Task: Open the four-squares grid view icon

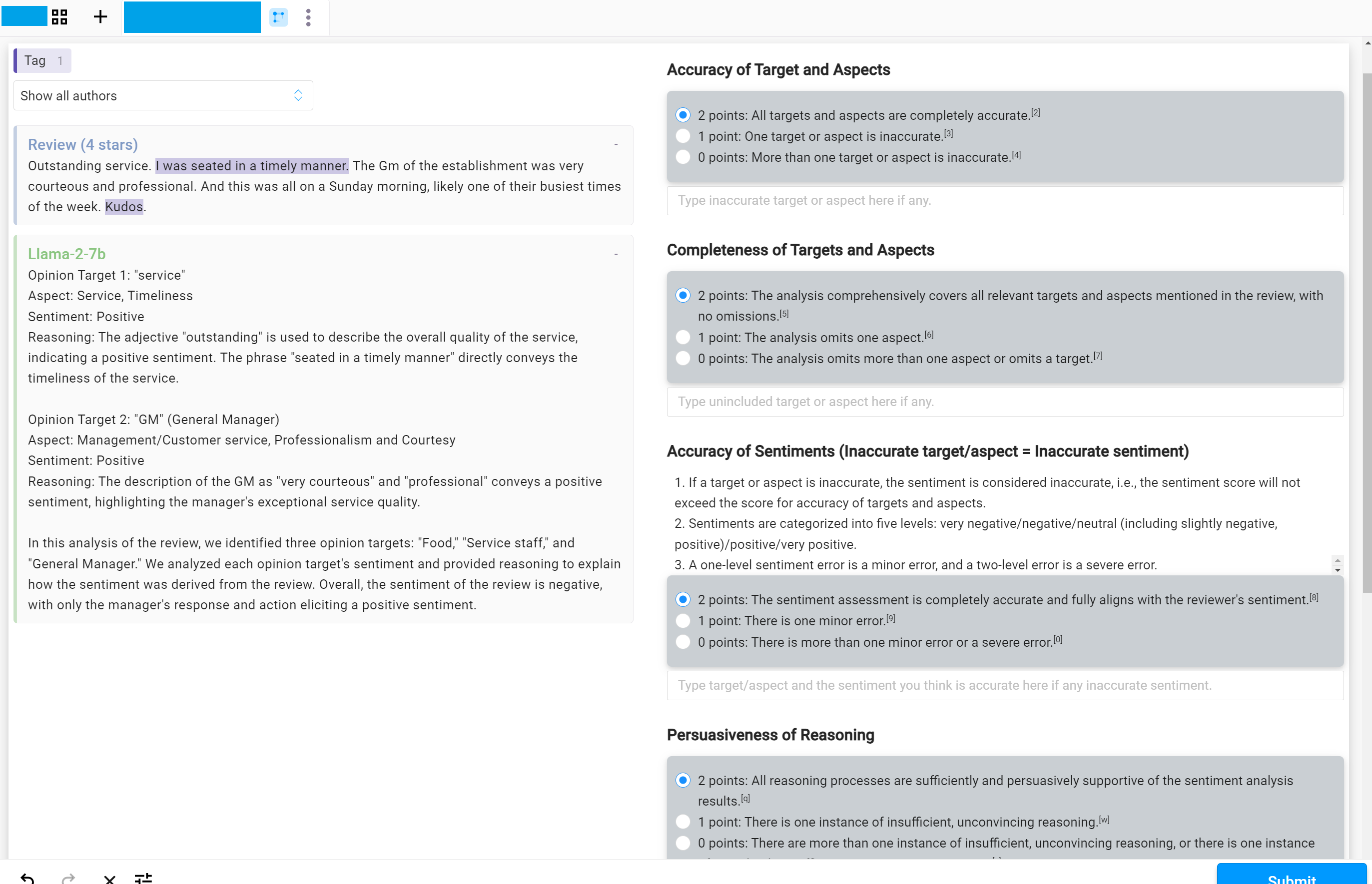Action: click(59, 16)
